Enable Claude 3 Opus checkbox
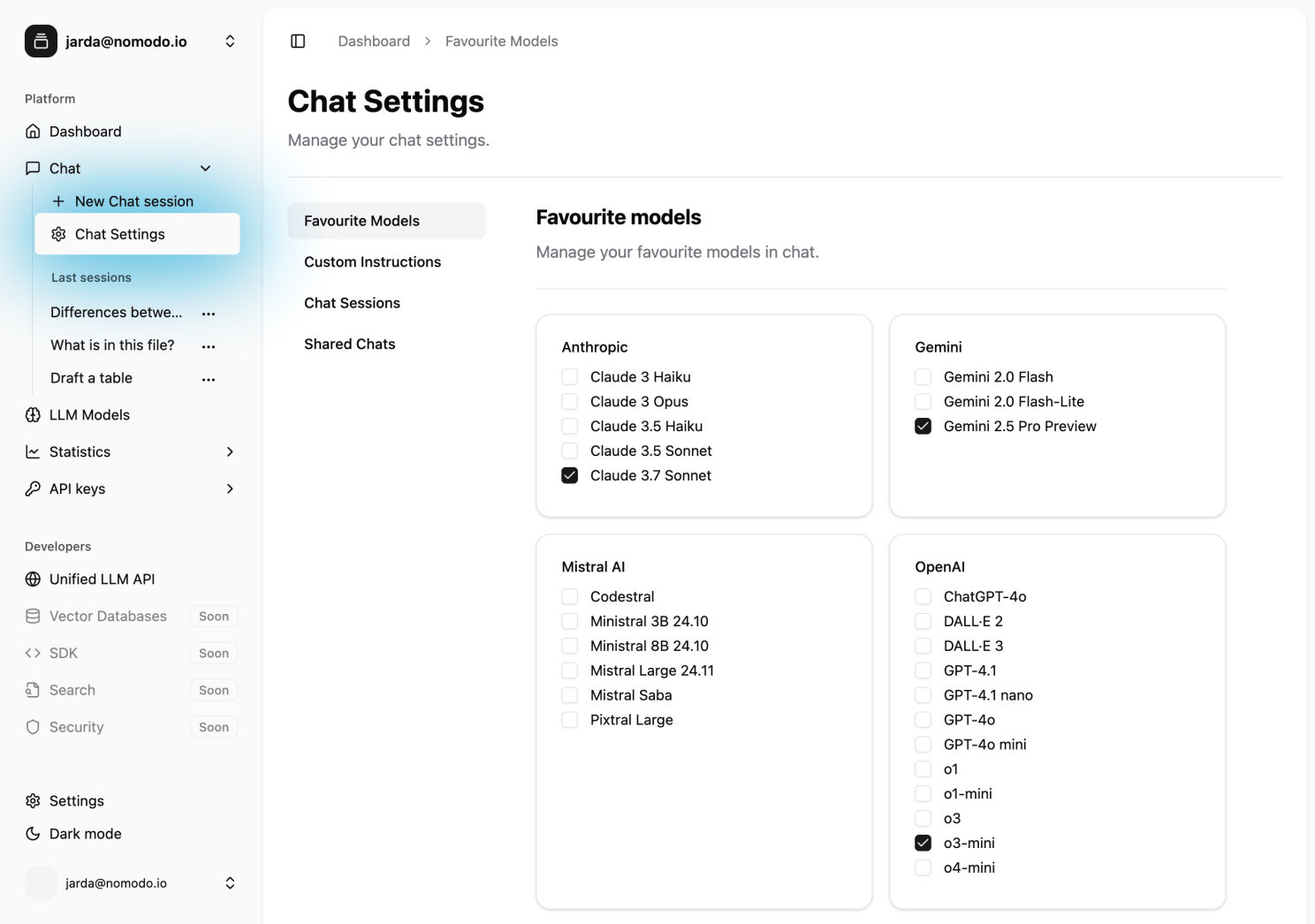1315x924 pixels. coord(570,402)
